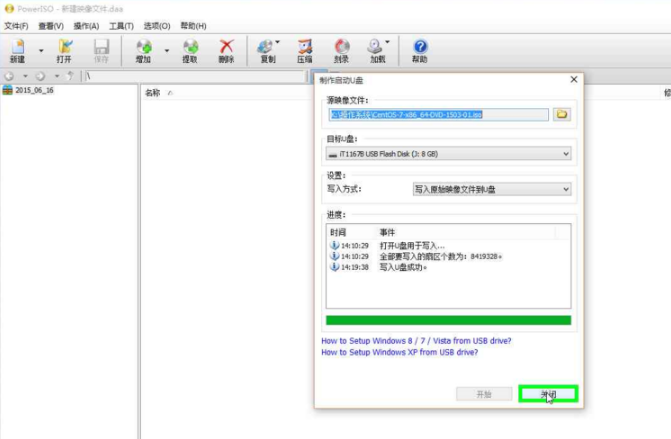Open the New (新建) button dropdown arrow
Screen dimensions: 671x439
pos(41,49)
